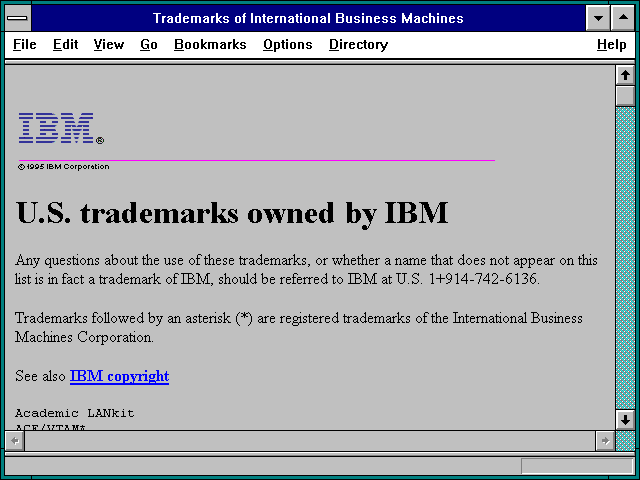Viewport: 640px width, 480px height.
Task: Click the "© 1995 IBM Corporation" text
Action: click(x=64, y=167)
